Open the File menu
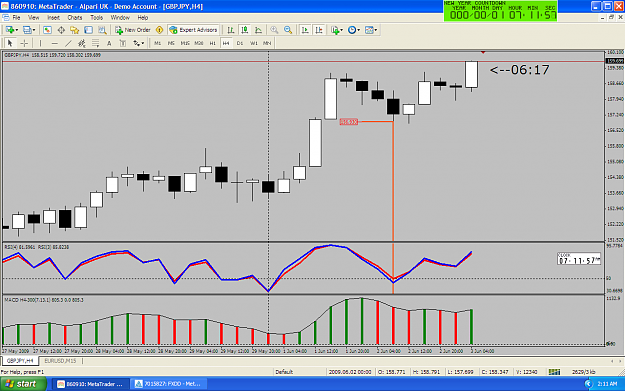The height and width of the screenshot is (391, 625). 16,18
